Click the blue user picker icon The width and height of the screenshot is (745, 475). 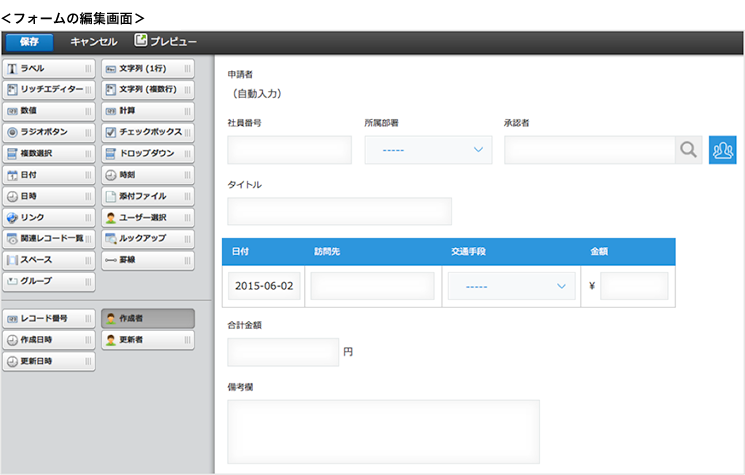[x=722, y=150]
